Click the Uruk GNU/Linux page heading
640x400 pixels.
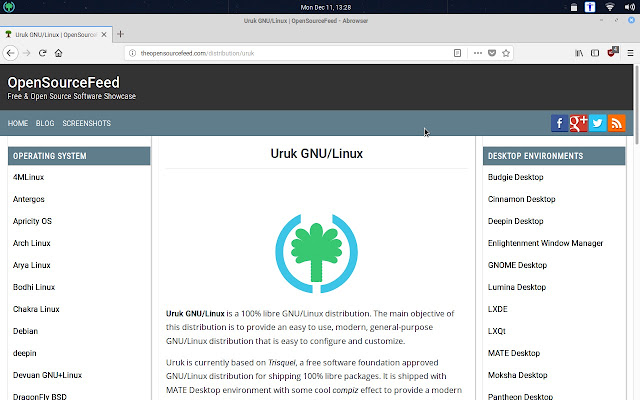click(317, 154)
